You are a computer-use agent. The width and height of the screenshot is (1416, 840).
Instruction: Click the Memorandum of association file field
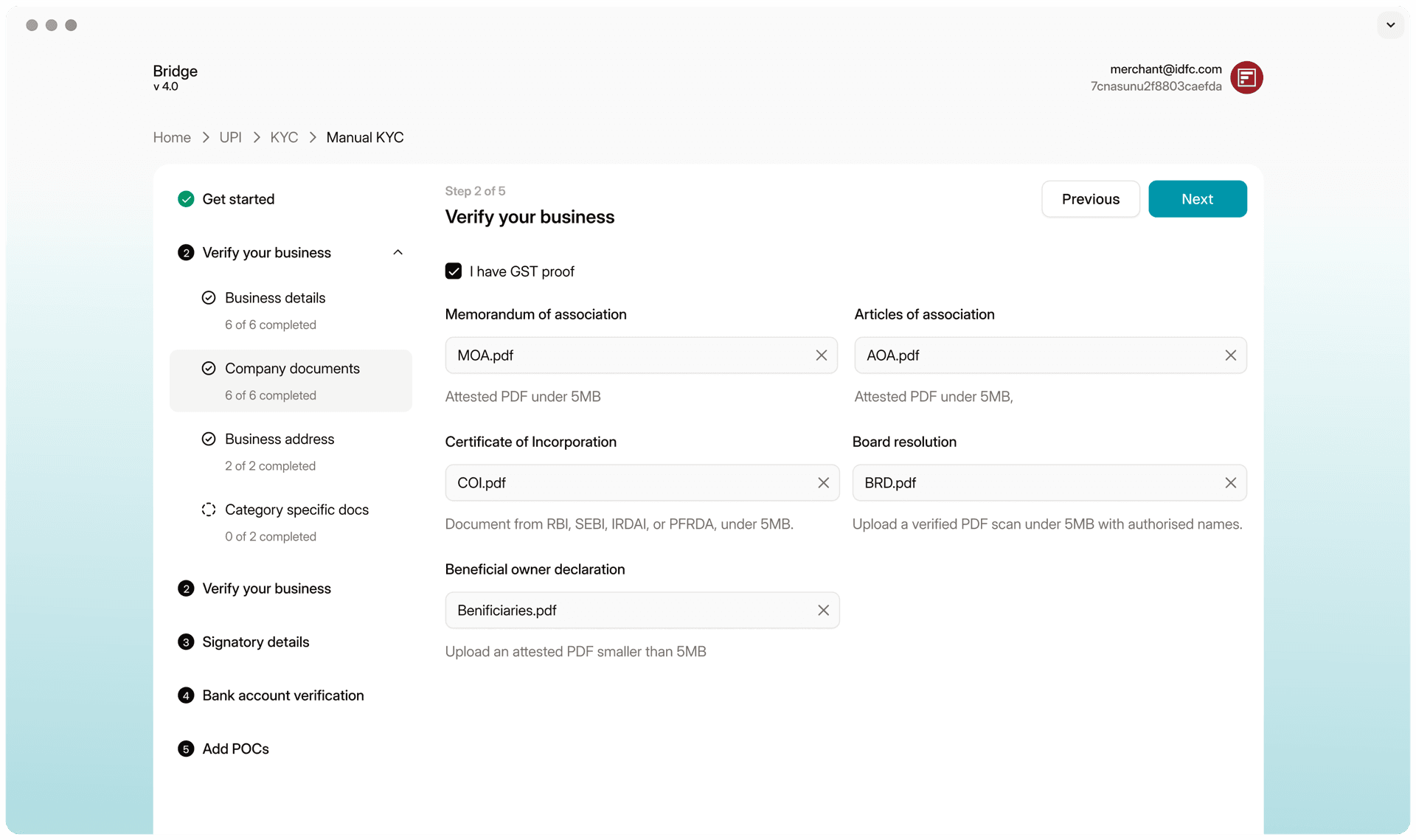click(x=641, y=355)
